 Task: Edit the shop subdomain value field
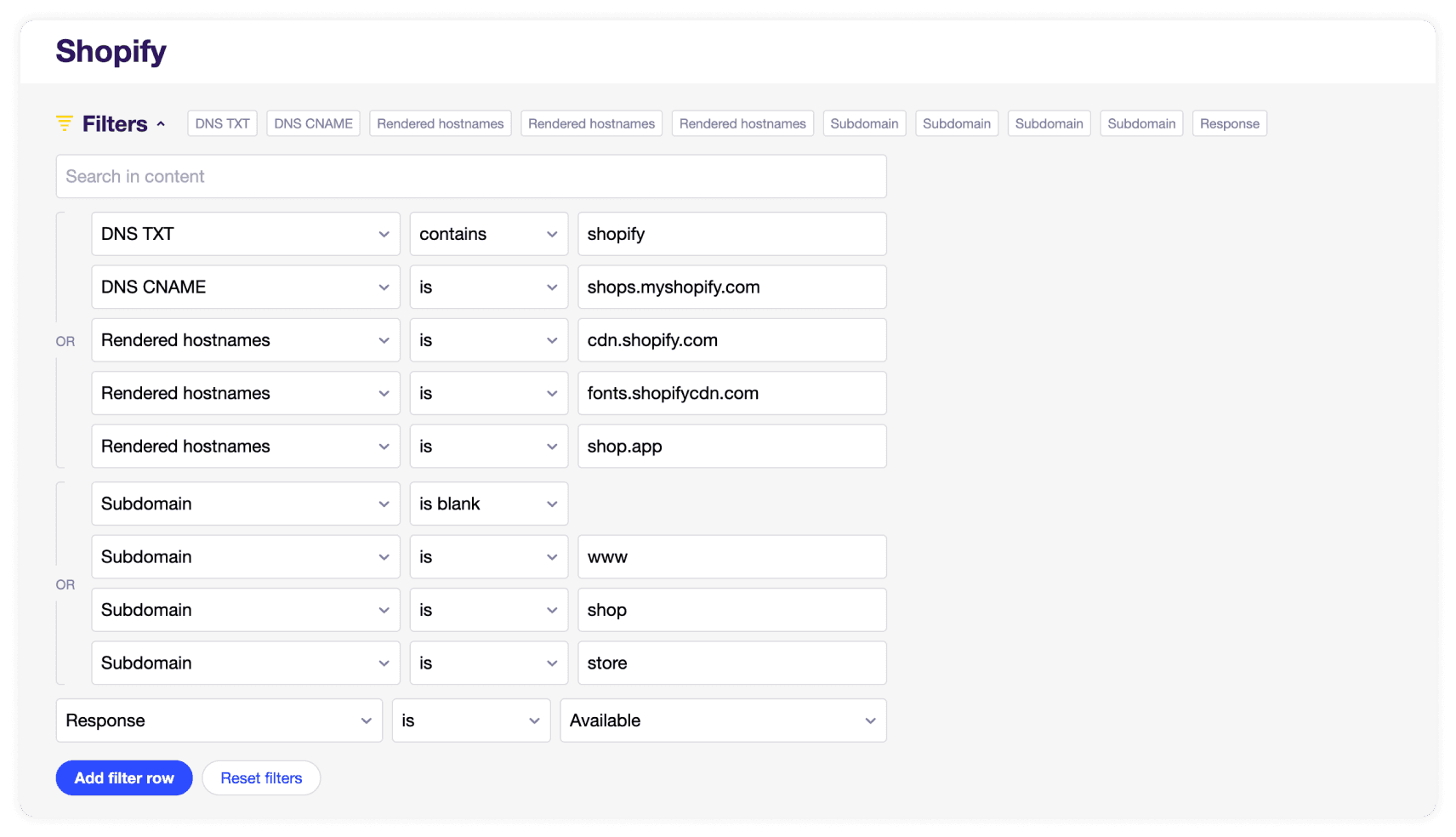click(x=732, y=610)
